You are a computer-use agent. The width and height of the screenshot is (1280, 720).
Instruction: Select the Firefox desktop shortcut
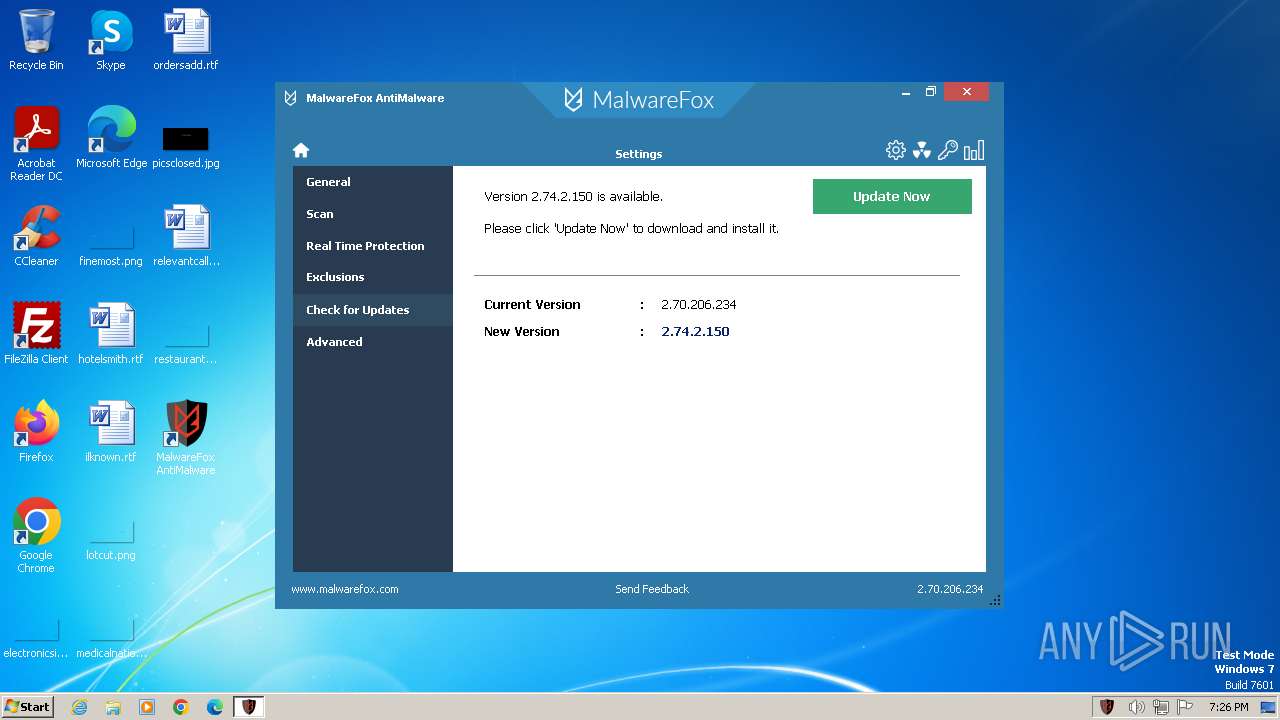pyautogui.click(x=36, y=432)
